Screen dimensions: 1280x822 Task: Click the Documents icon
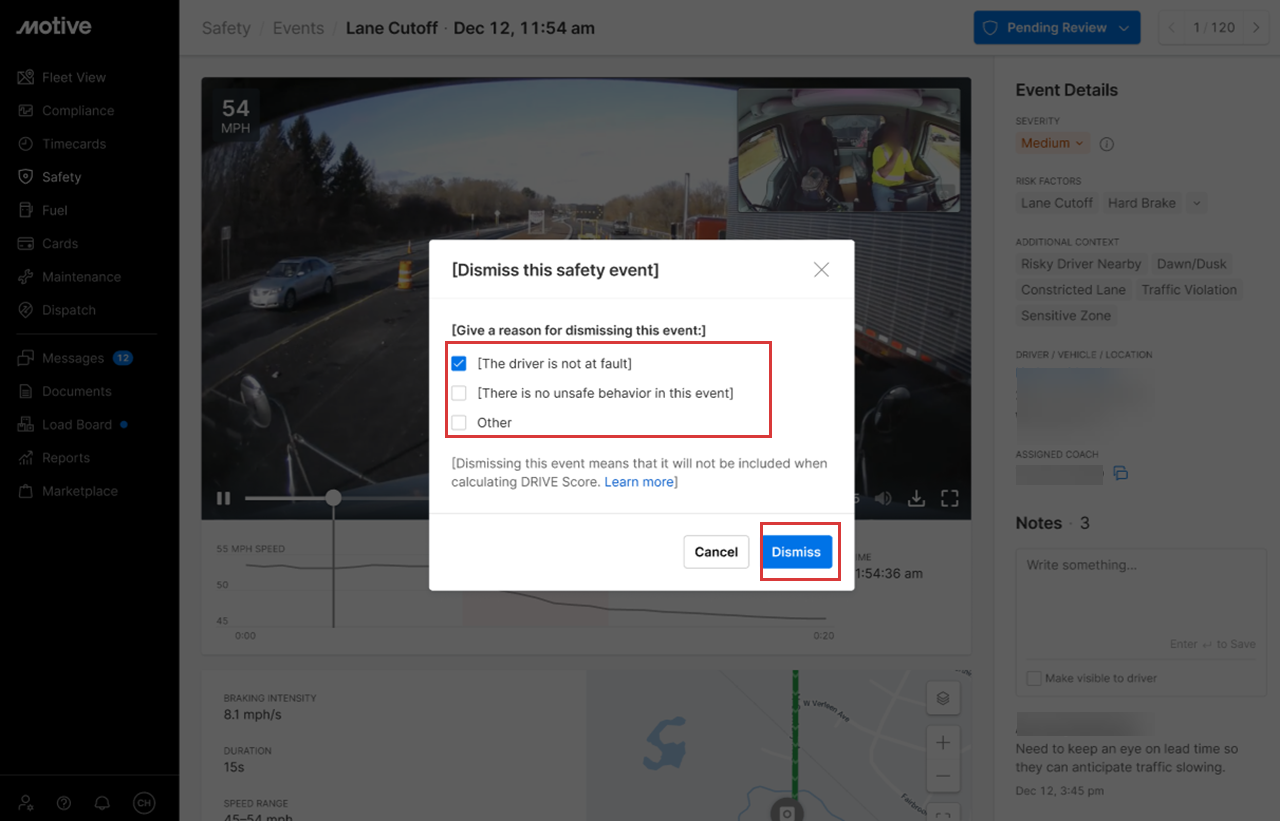pyautogui.click(x=26, y=391)
